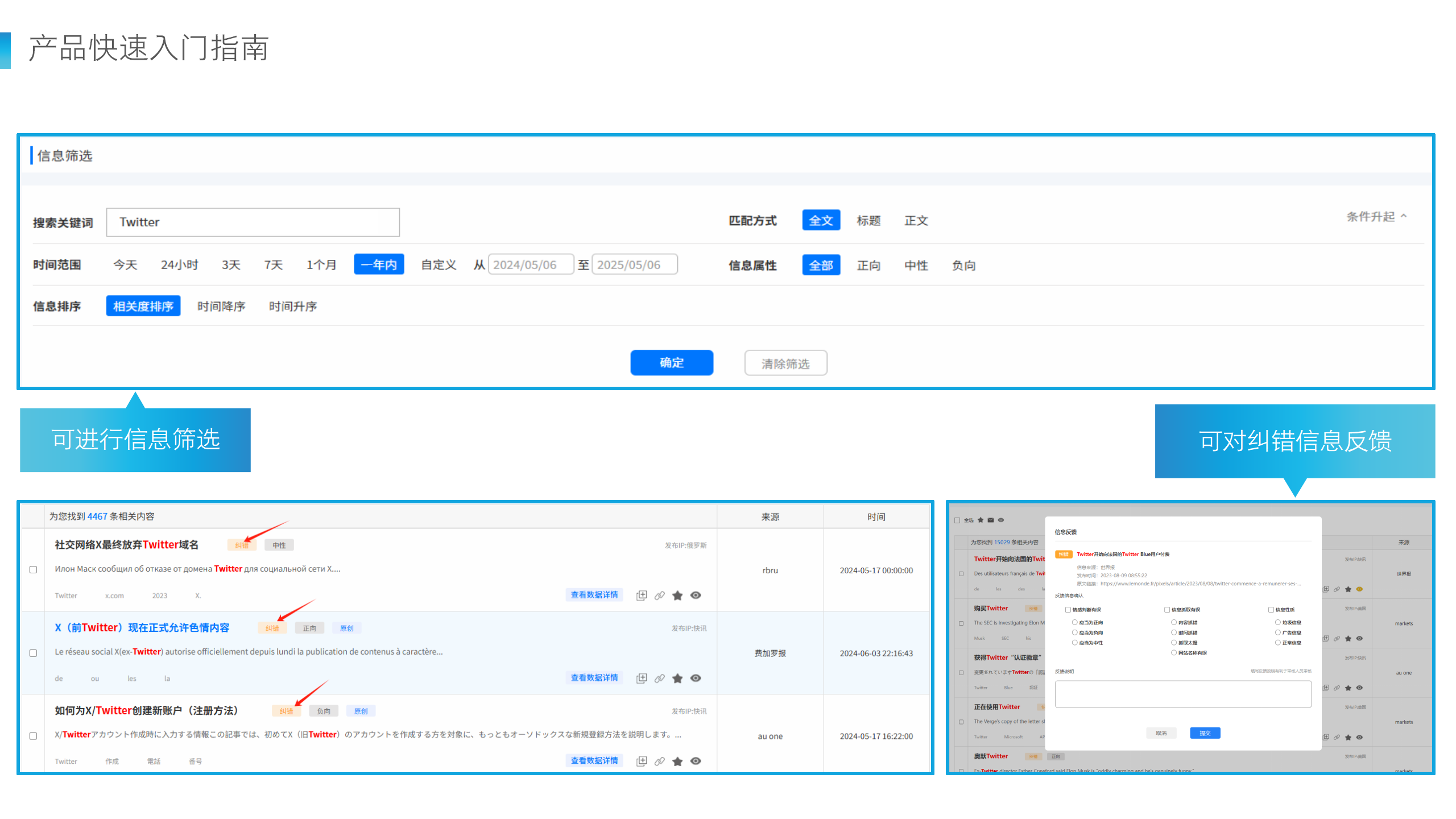Click the link icon in the 正在使用Twitter row
1456x819 pixels.
[1337, 737]
